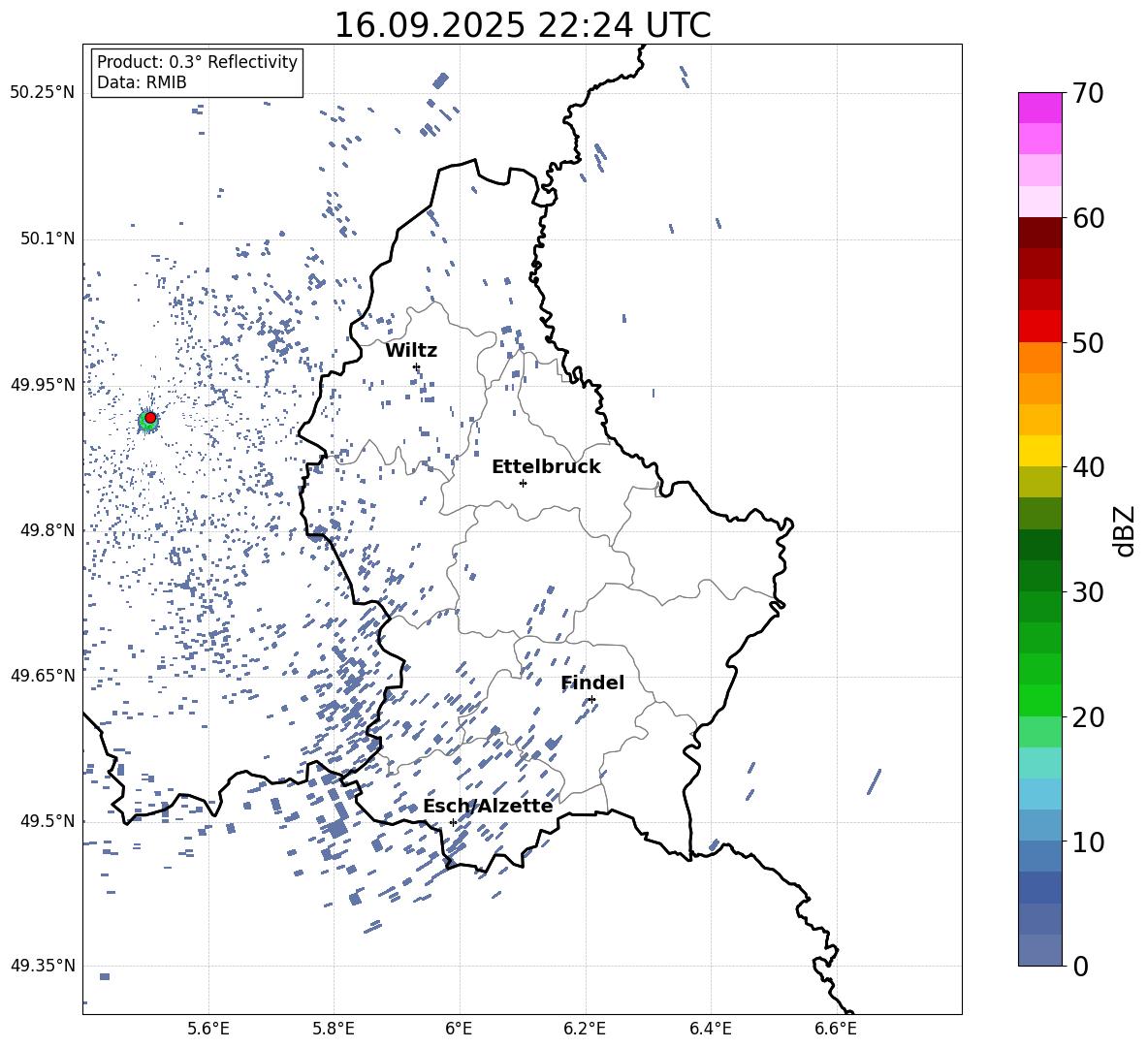Click the 50.25°N latitude label

43,93
